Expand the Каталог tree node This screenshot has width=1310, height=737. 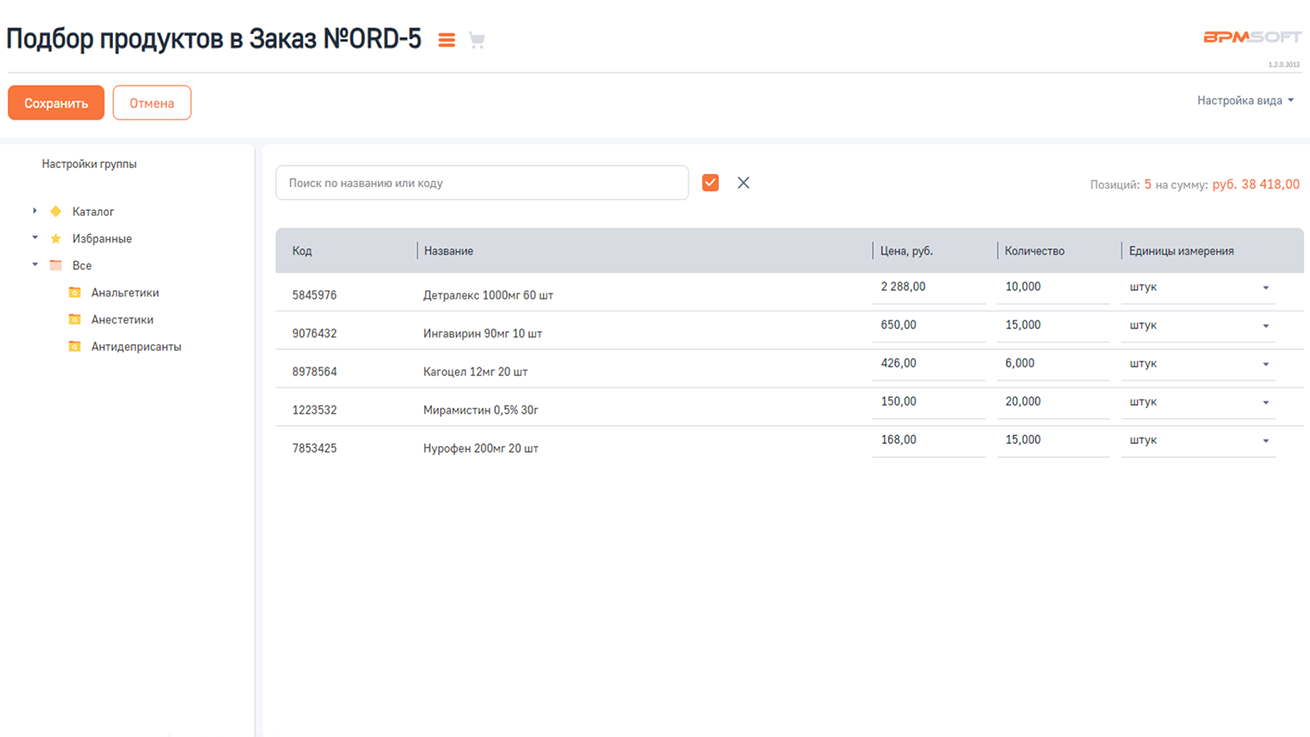pos(35,211)
